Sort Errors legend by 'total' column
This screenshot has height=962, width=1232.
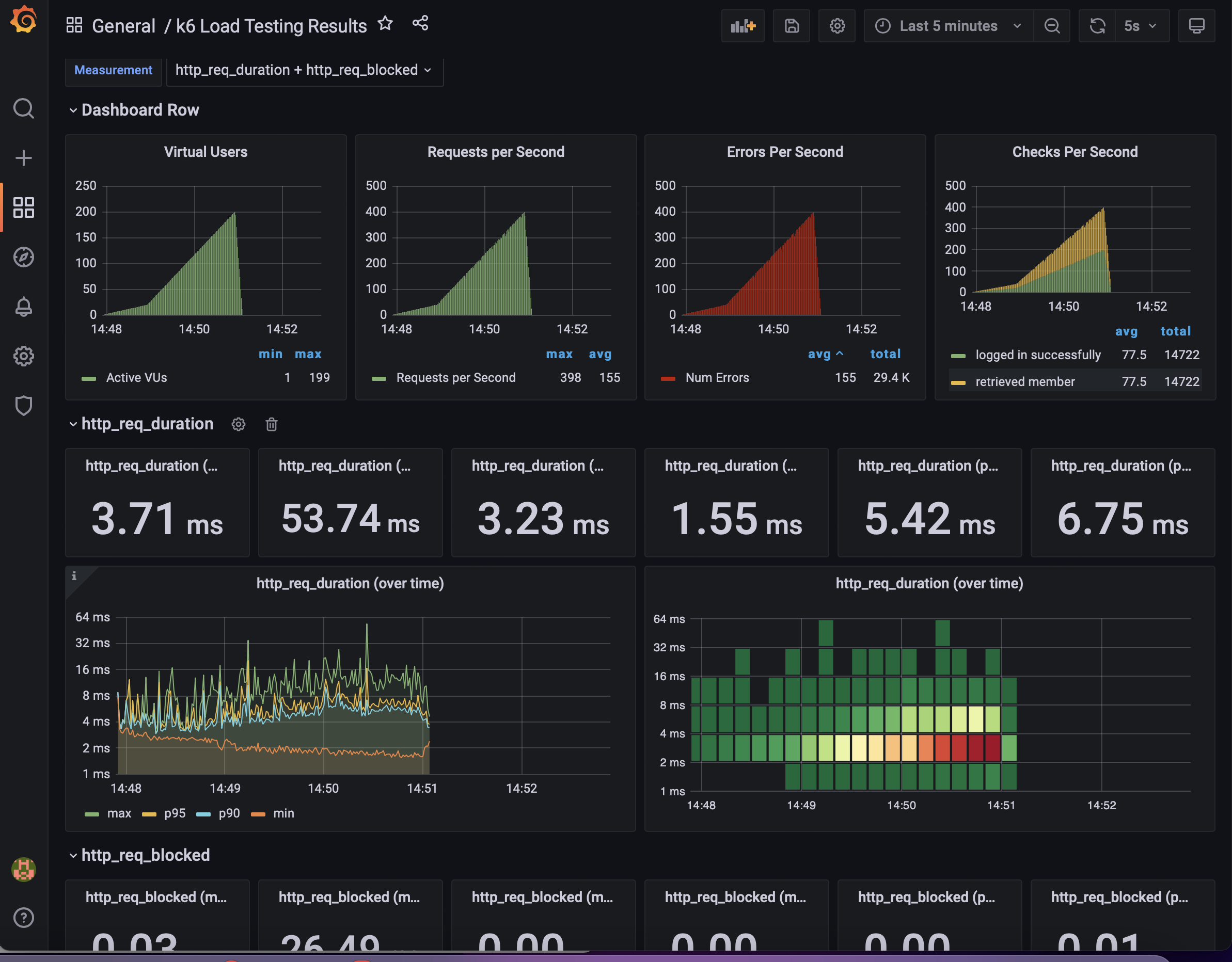pyautogui.click(x=884, y=354)
